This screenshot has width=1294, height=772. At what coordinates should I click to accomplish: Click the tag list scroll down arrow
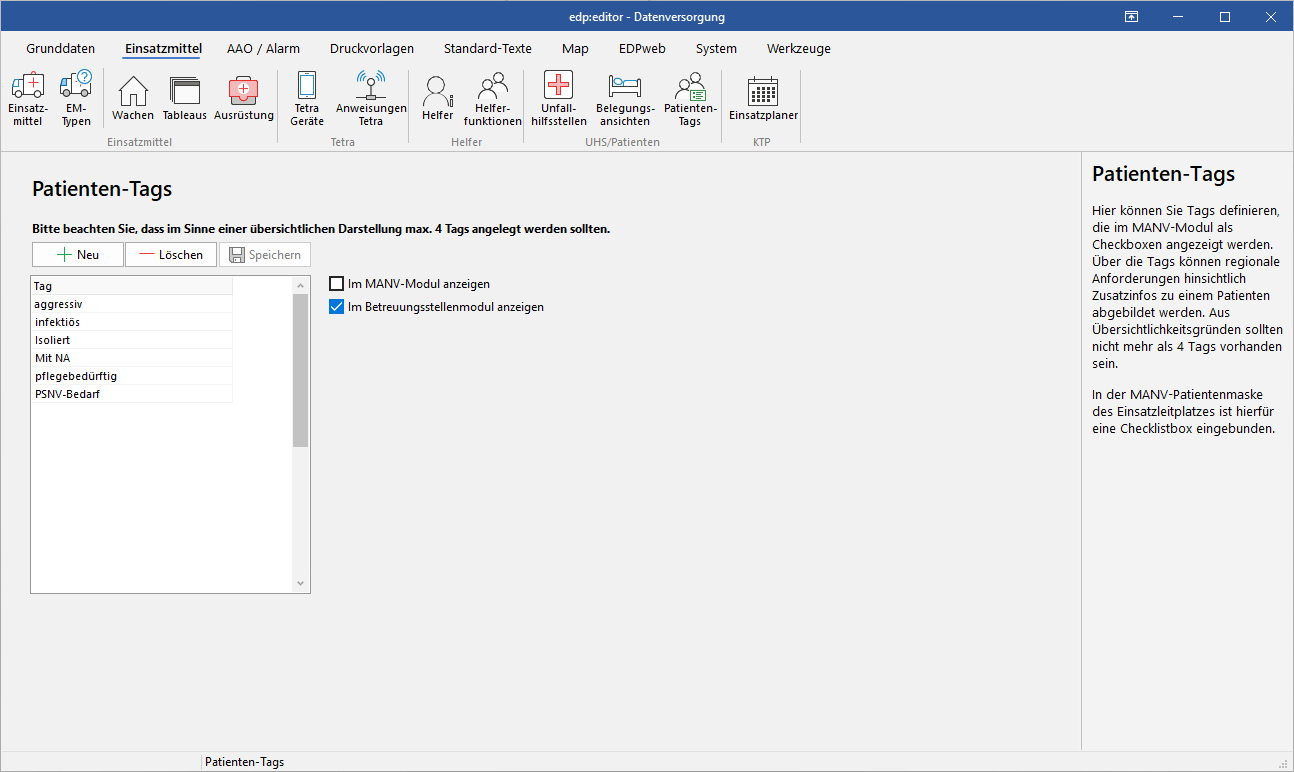[301, 584]
